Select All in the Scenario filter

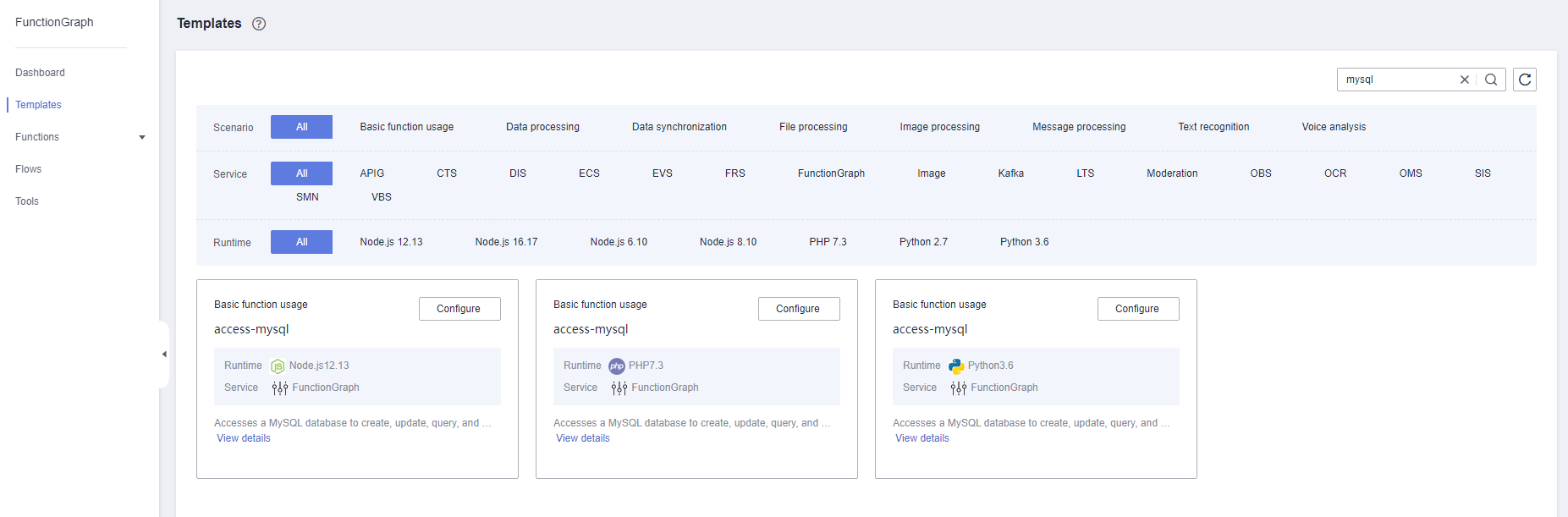point(301,127)
